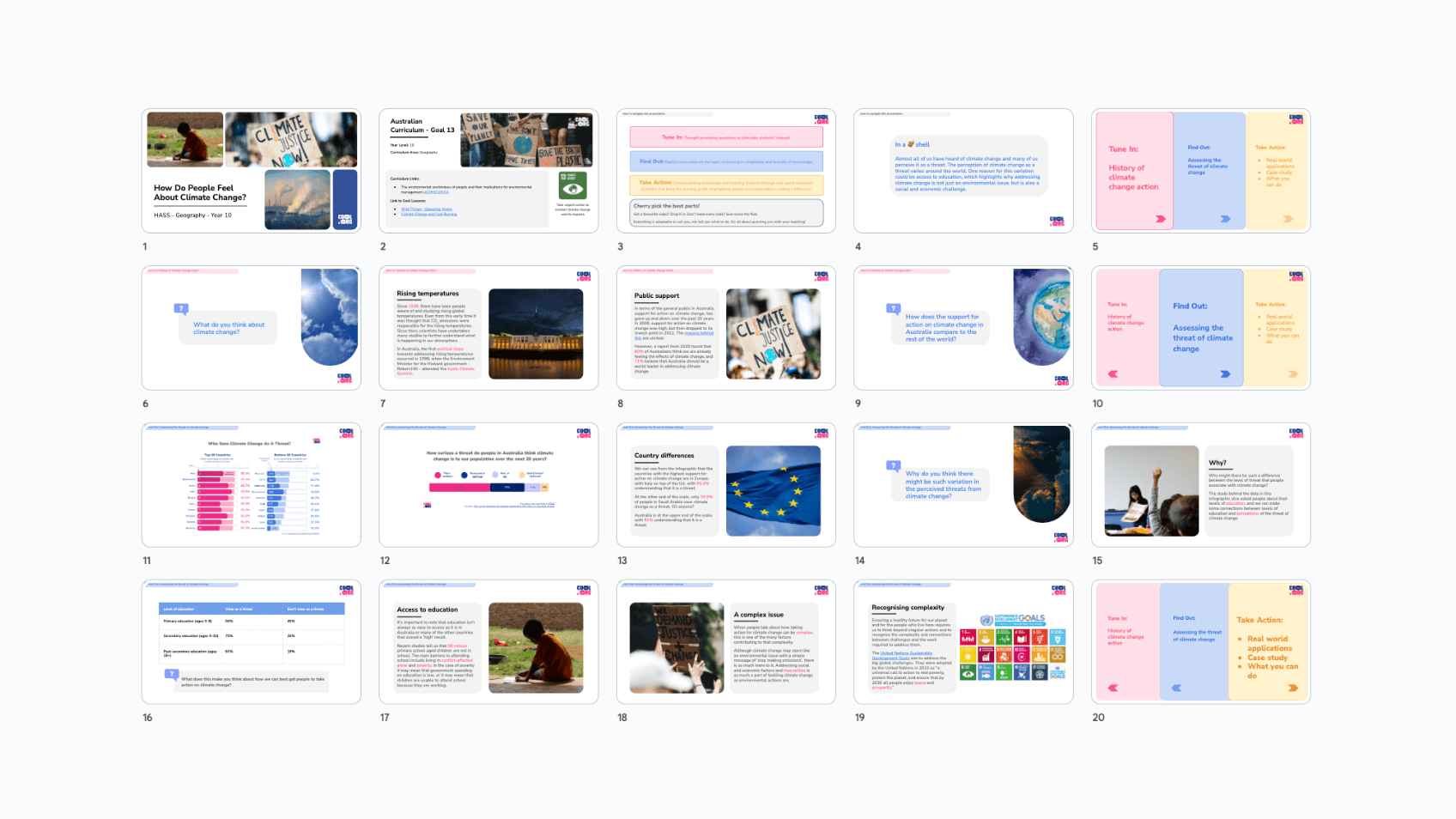
Task: Click the pink back arrow on slide 20
Action: click(1113, 687)
